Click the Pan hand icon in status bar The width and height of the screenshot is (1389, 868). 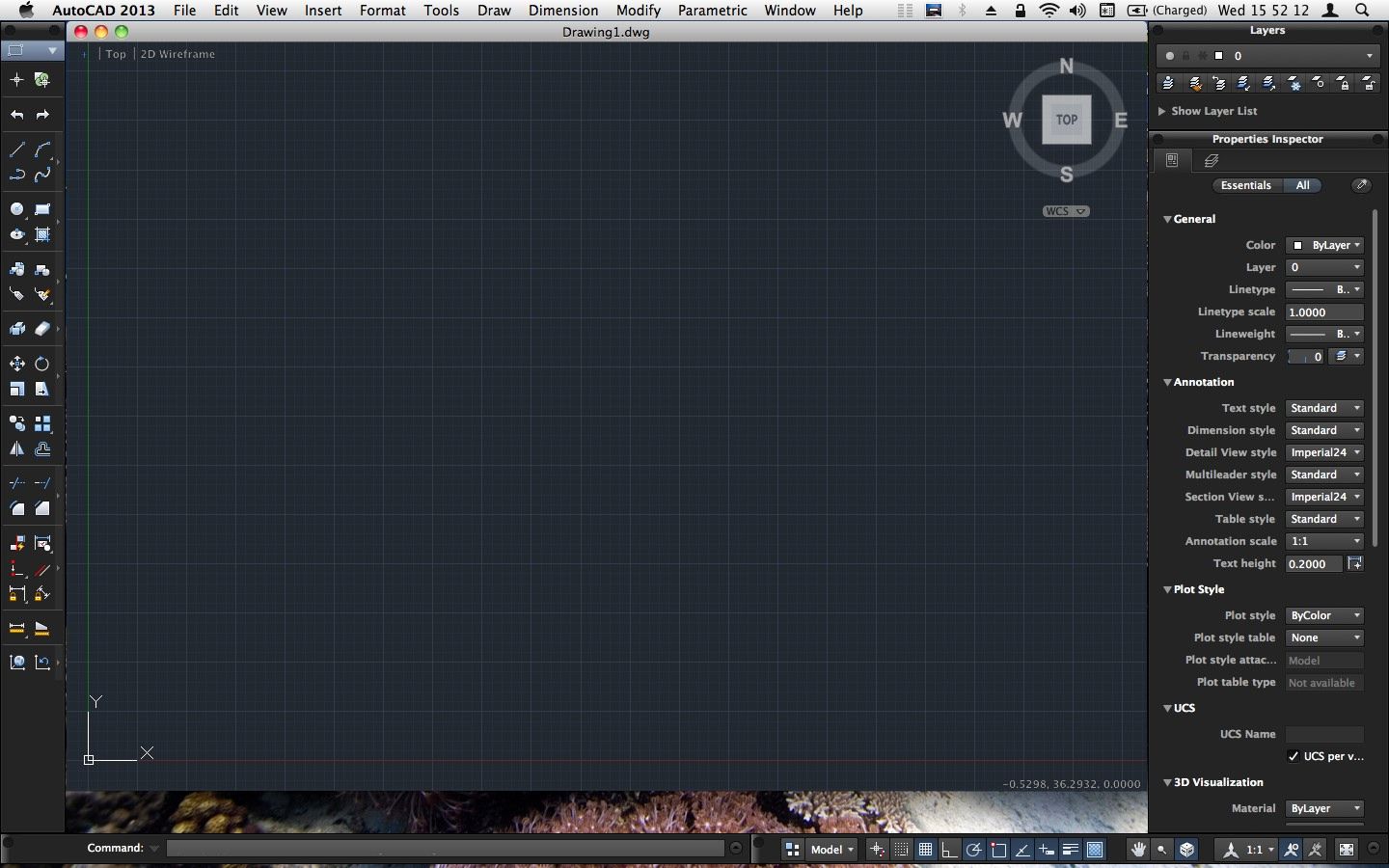tap(1138, 850)
